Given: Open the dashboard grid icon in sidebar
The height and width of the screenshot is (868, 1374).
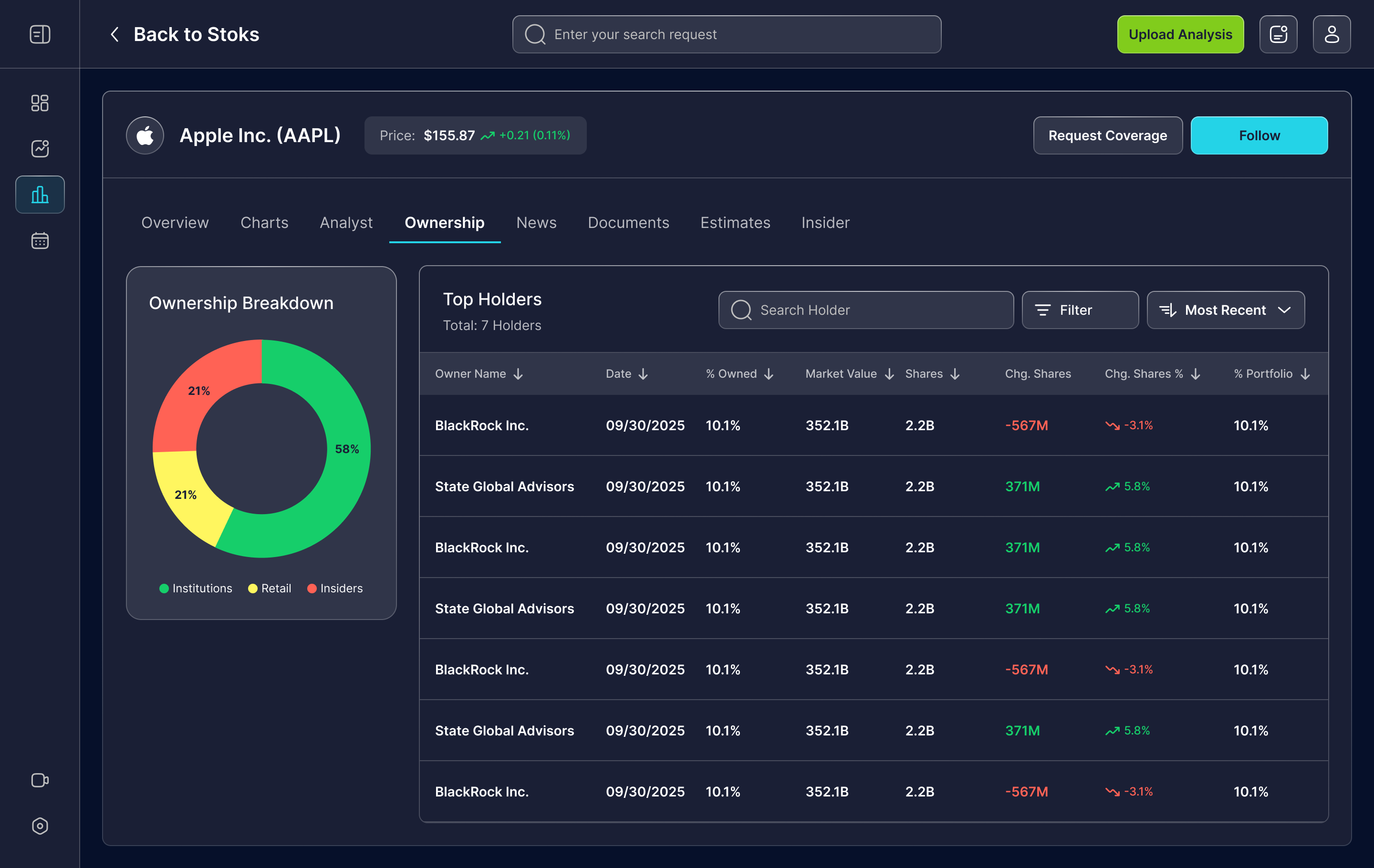Looking at the screenshot, I should 40,103.
